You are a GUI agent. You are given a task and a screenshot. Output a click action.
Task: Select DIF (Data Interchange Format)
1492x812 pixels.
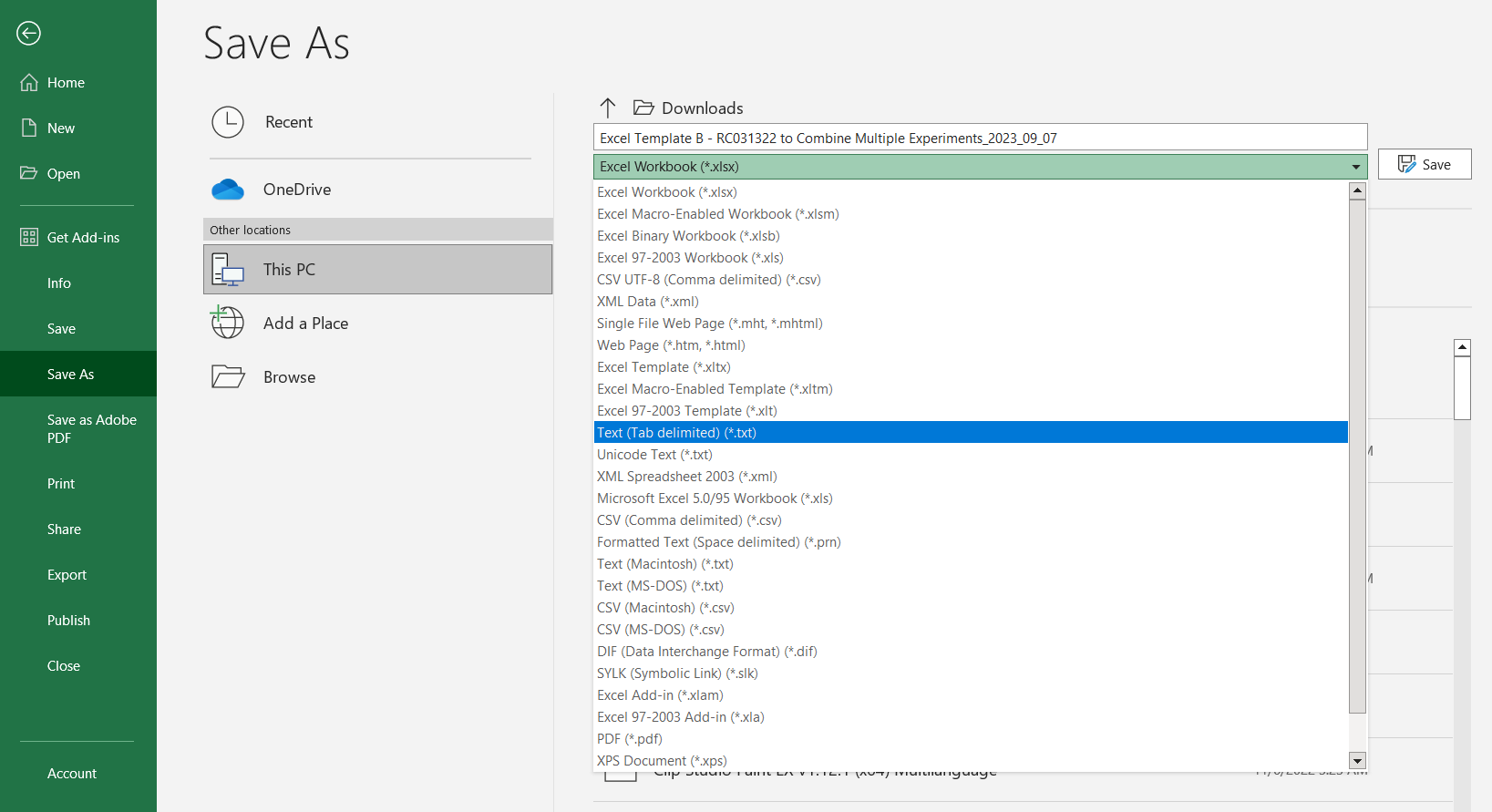971,652
